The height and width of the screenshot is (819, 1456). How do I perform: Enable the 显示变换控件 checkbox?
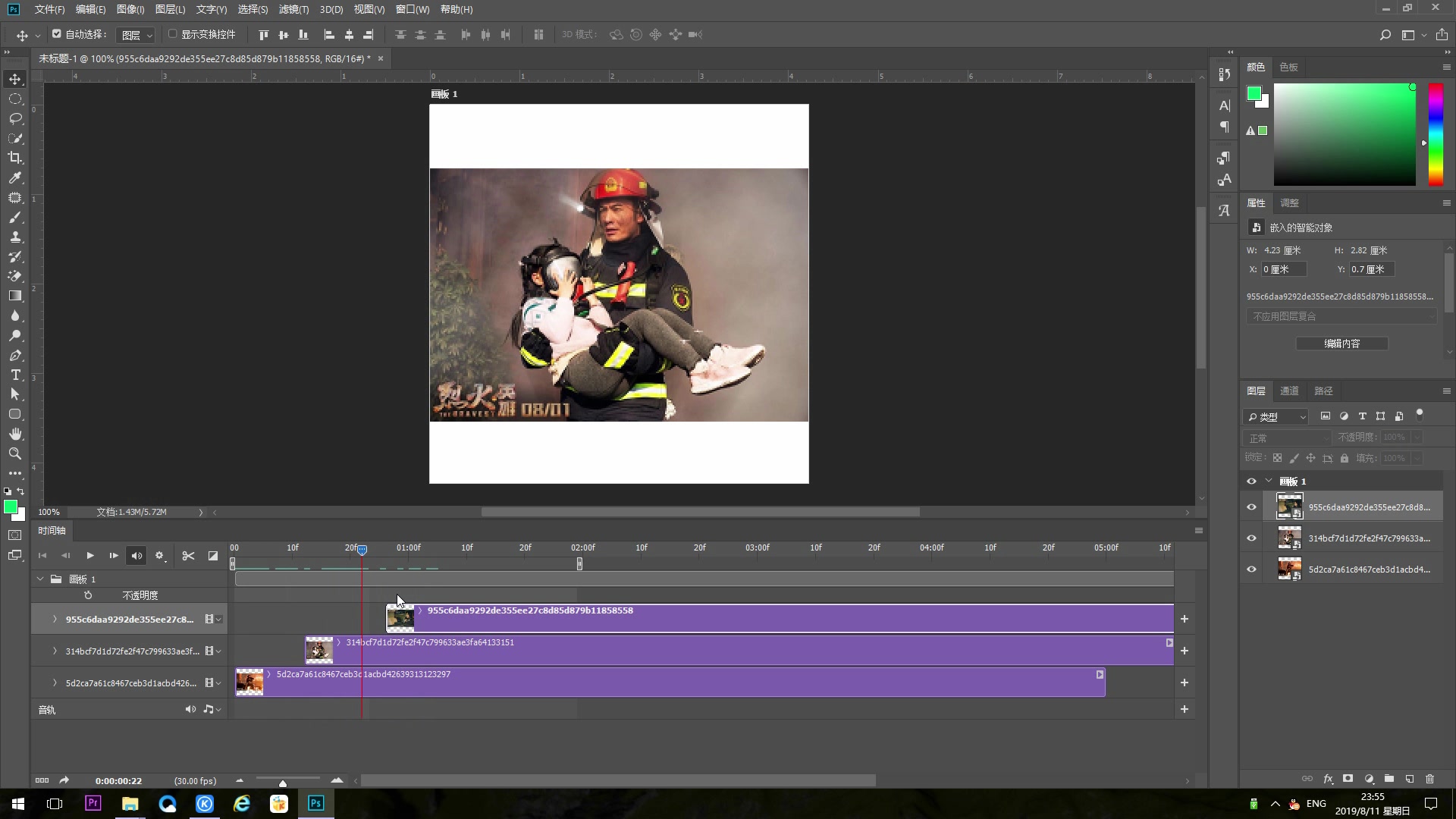coord(173,34)
